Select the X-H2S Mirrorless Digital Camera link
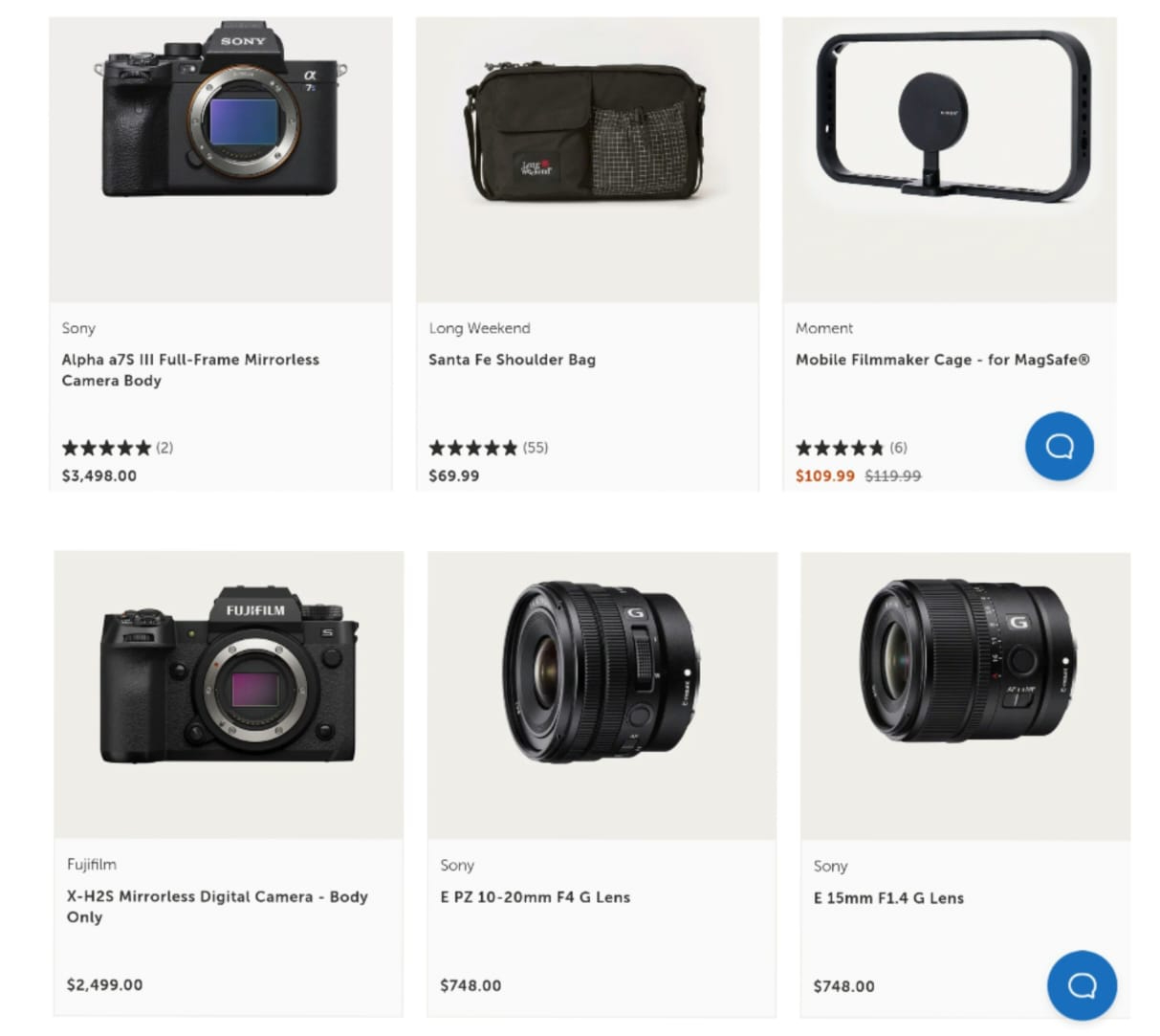This screenshot has height=1036, width=1160. (x=216, y=907)
